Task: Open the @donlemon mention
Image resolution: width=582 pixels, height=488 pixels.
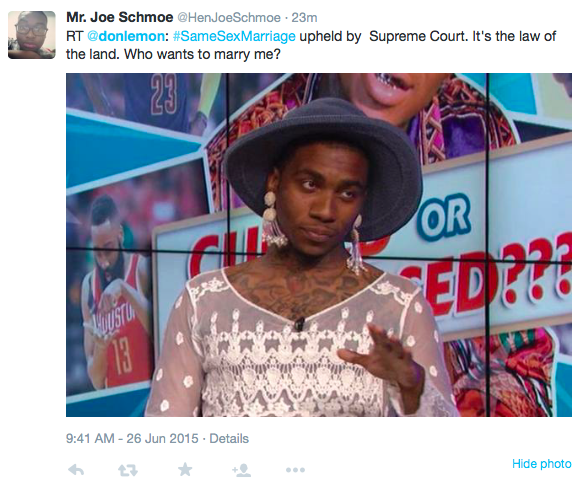Action: coord(126,36)
